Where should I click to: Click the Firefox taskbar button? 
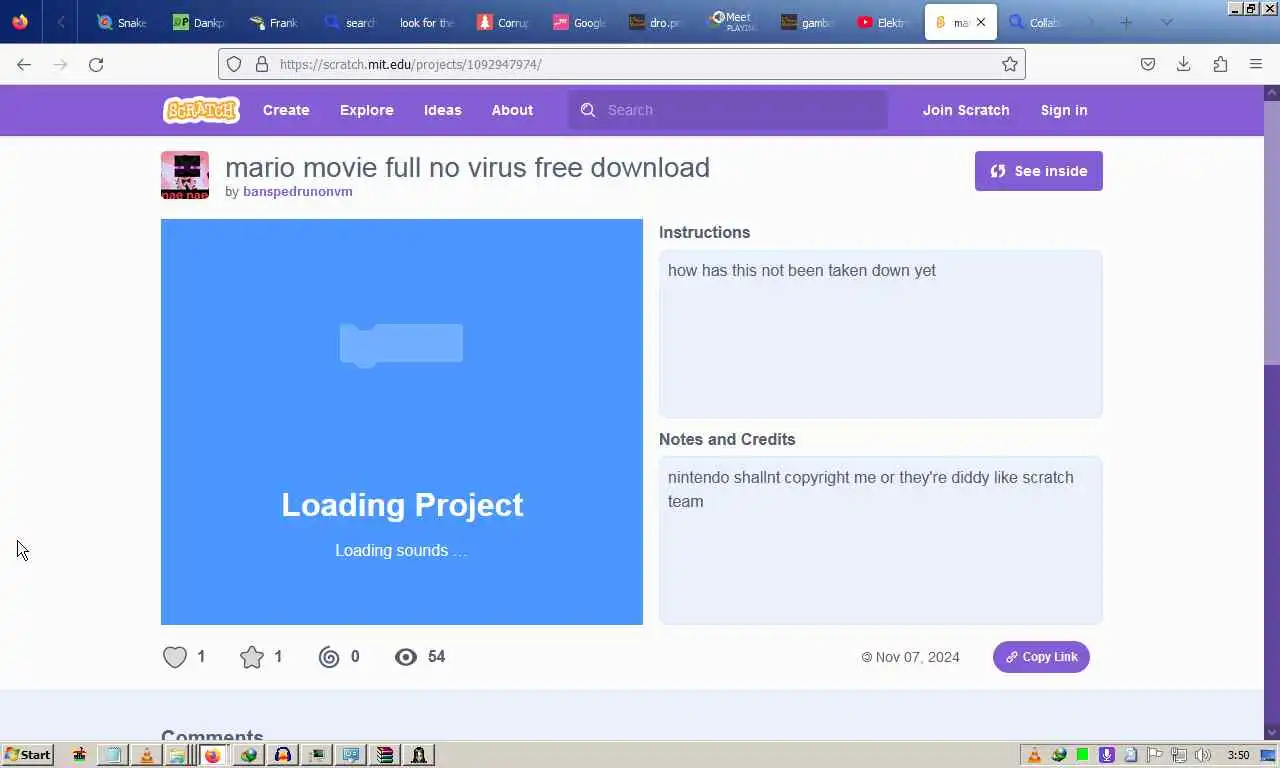pos(212,755)
